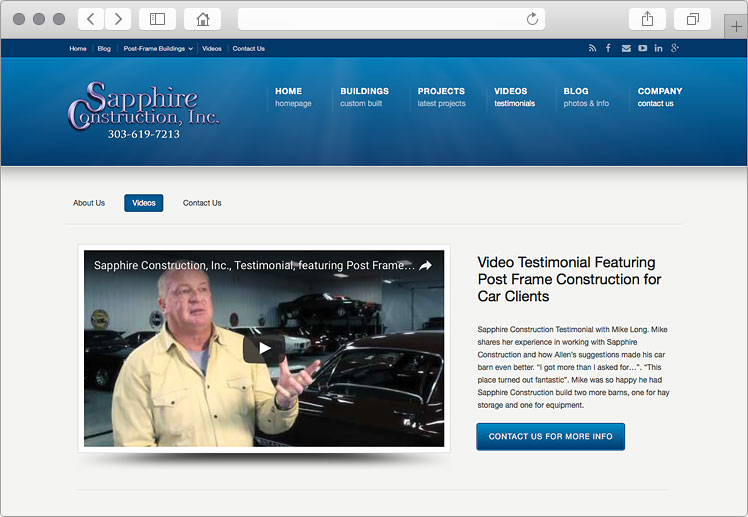Switch to the About Us tab

click(89, 203)
